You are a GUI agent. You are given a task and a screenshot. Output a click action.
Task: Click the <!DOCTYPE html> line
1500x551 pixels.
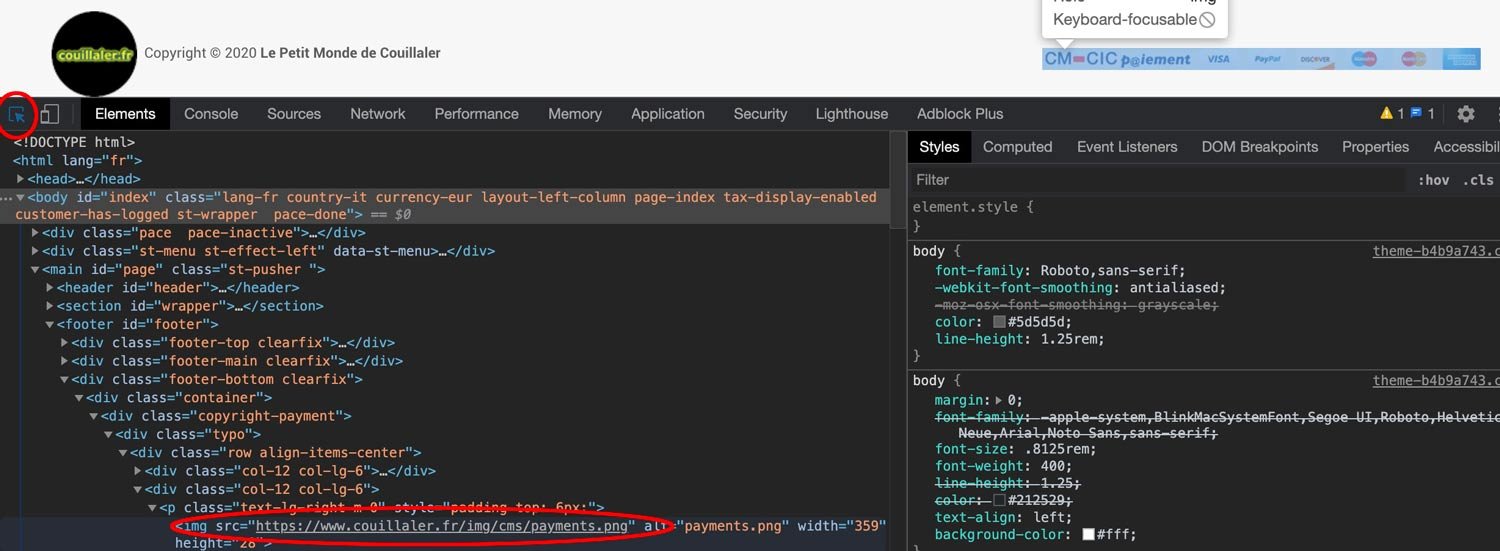click(73, 142)
